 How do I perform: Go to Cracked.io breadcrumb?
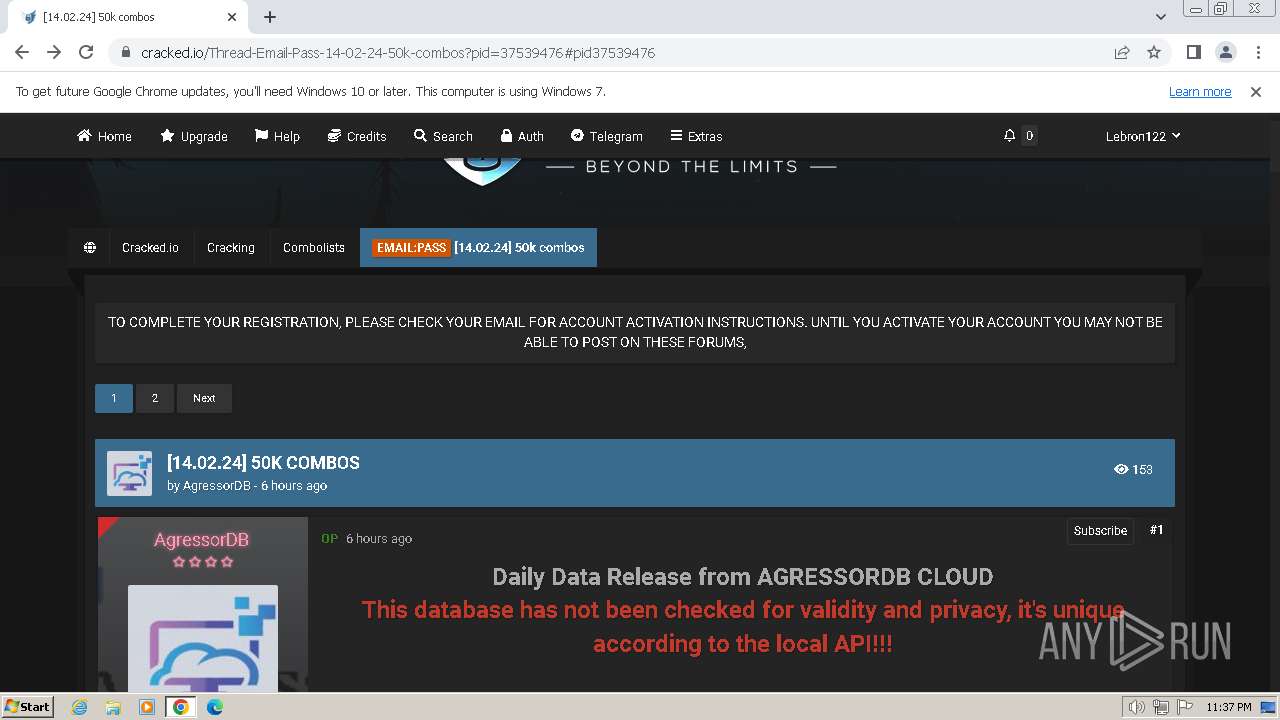coord(150,247)
